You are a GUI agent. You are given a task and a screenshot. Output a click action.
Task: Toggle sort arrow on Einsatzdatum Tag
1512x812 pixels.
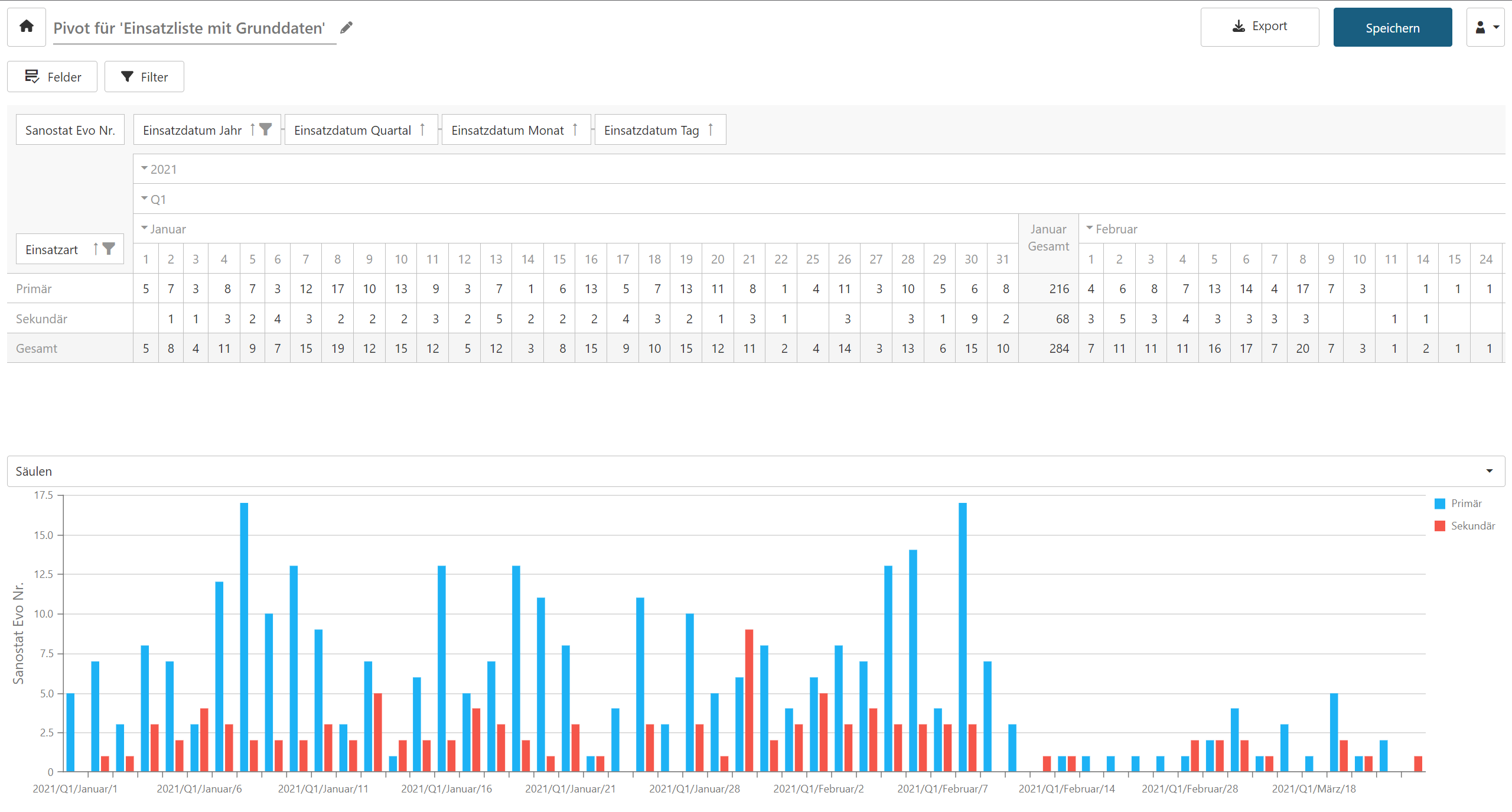tap(711, 129)
